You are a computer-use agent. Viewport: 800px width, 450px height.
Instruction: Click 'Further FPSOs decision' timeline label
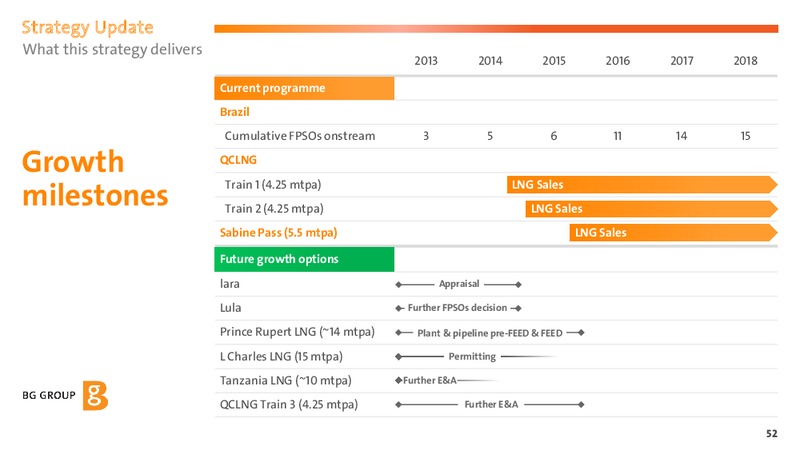click(457, 308)
